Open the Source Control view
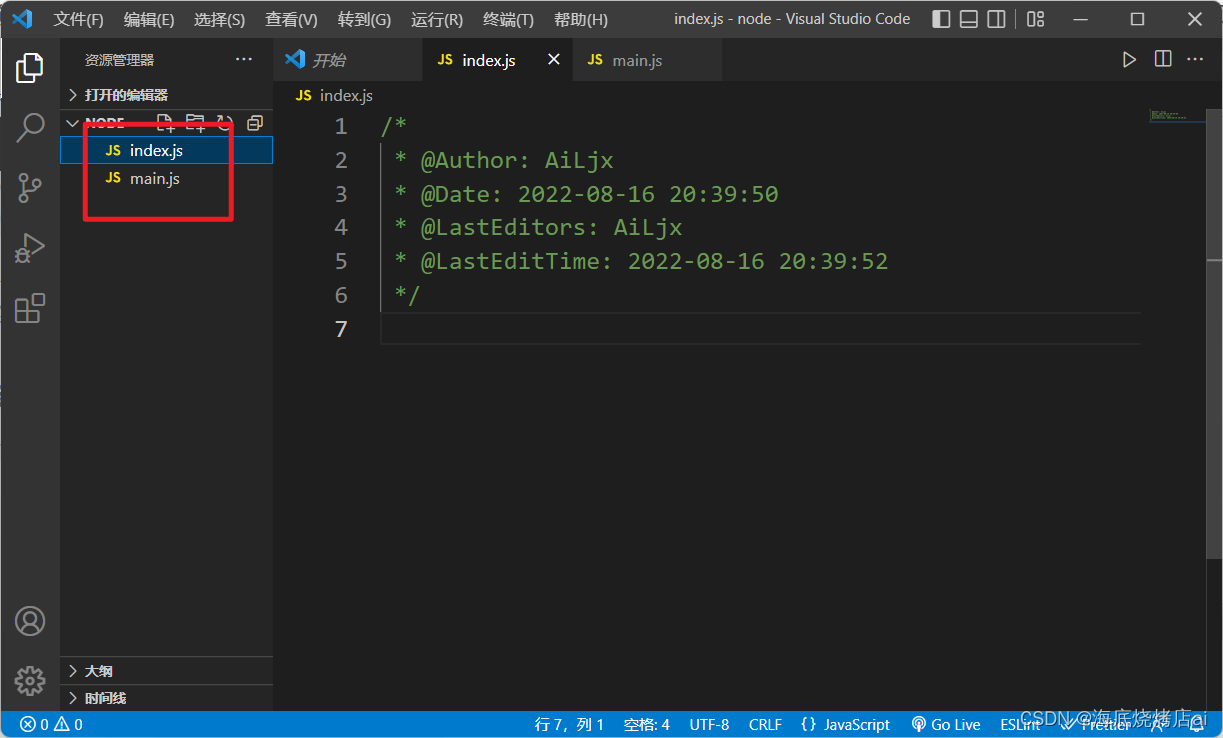The height and width of the screenshot is (738, 1223). (x=30, y=187)
